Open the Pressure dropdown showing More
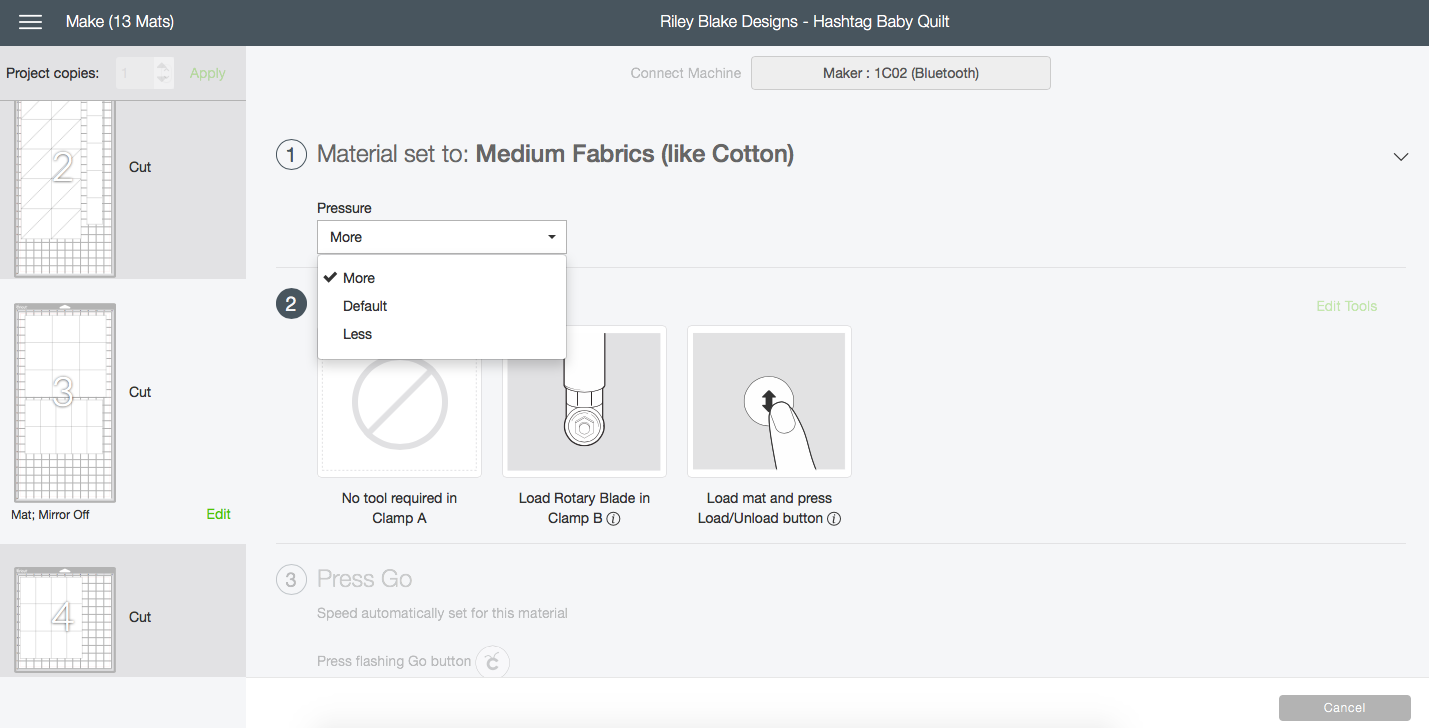The height and width of the screenshot is (728, 1429). (442, 237)
